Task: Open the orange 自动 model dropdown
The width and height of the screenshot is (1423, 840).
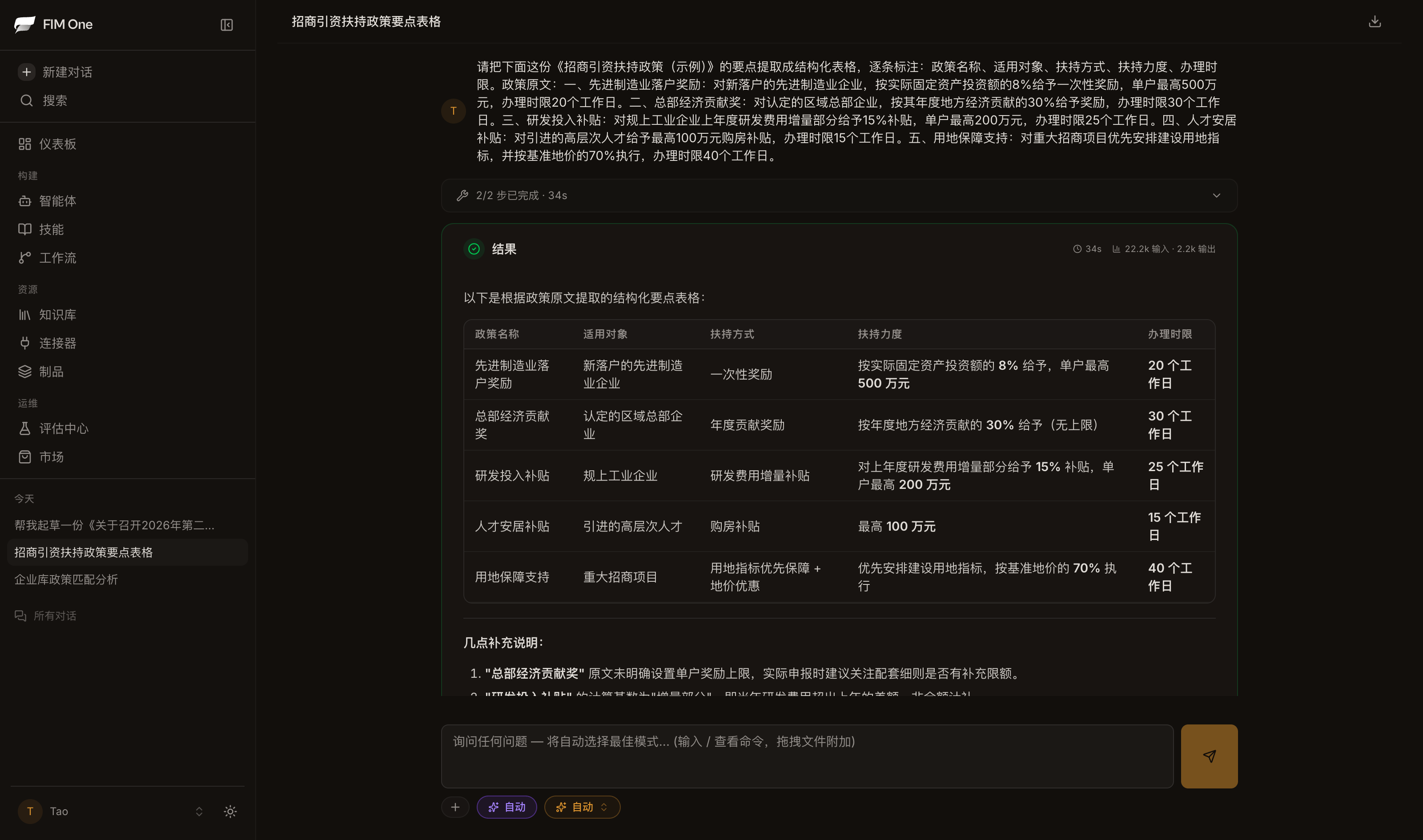Action: [582, 807]
